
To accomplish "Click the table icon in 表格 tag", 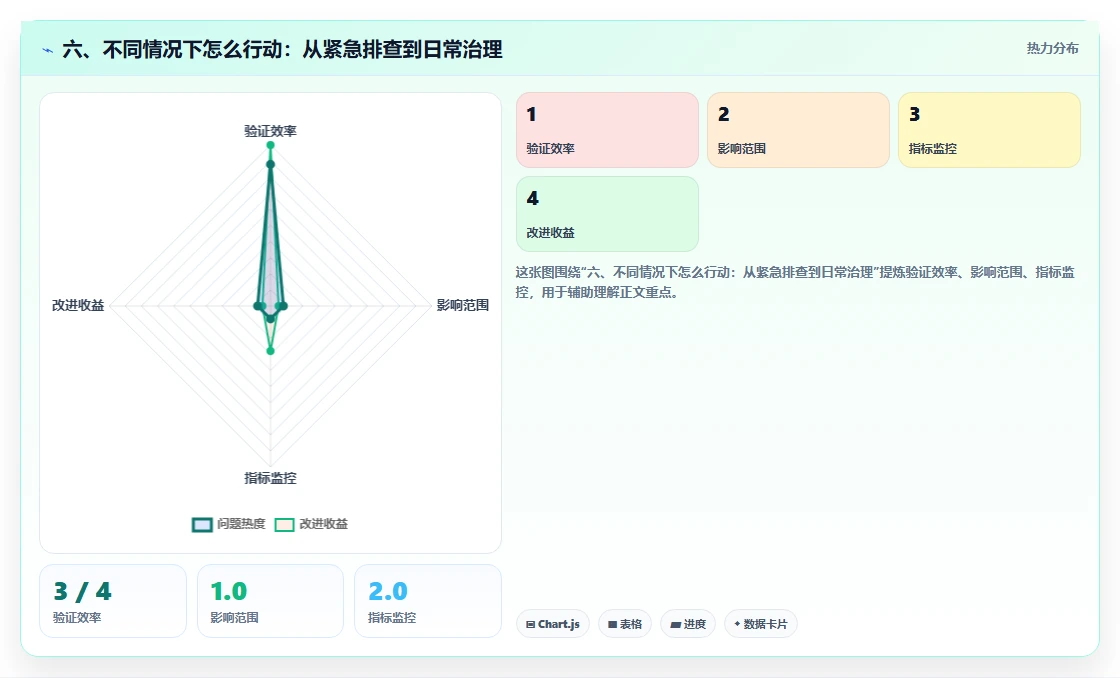I will (x=612, y=624).
